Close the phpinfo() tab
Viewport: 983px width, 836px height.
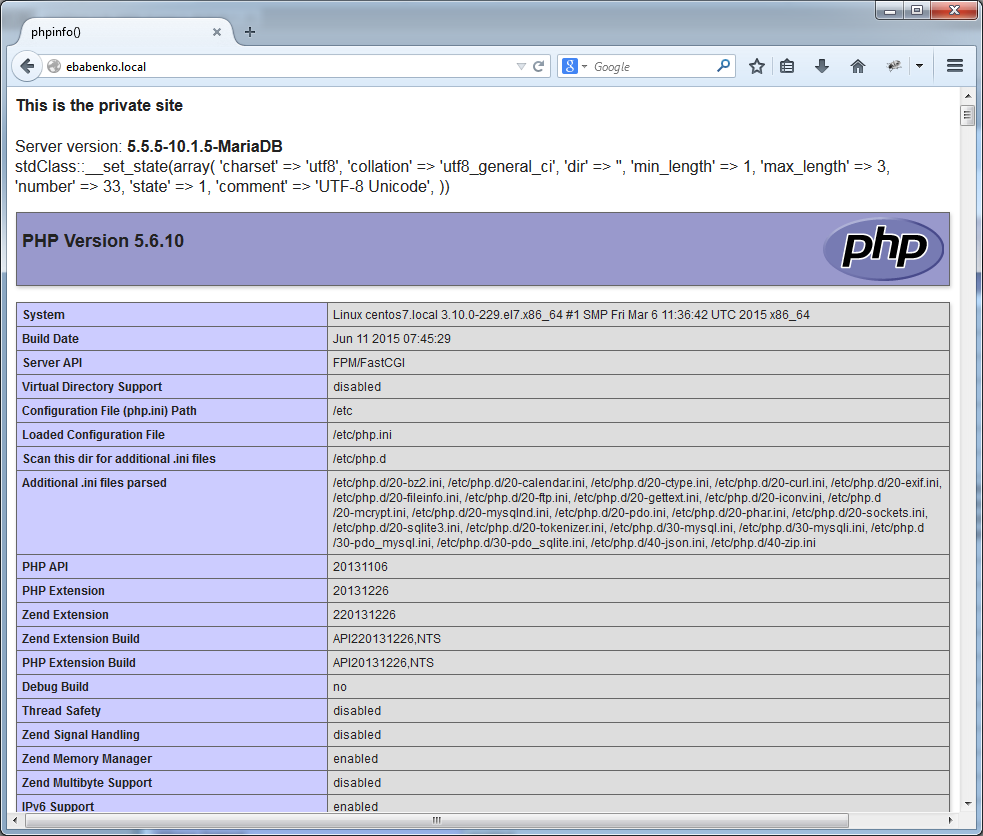(x=217, y=32)
